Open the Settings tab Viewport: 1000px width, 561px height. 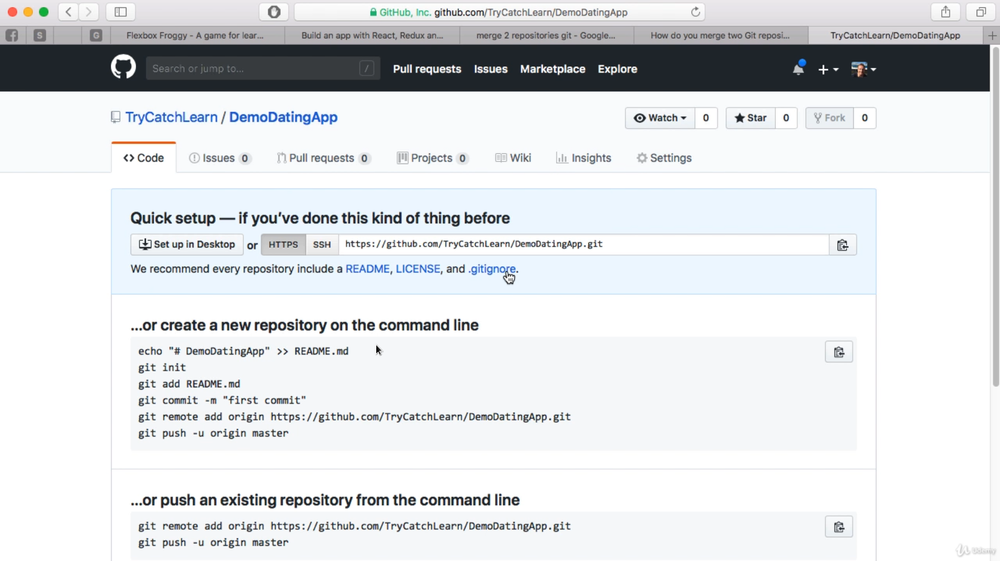(x=664, y=158)
